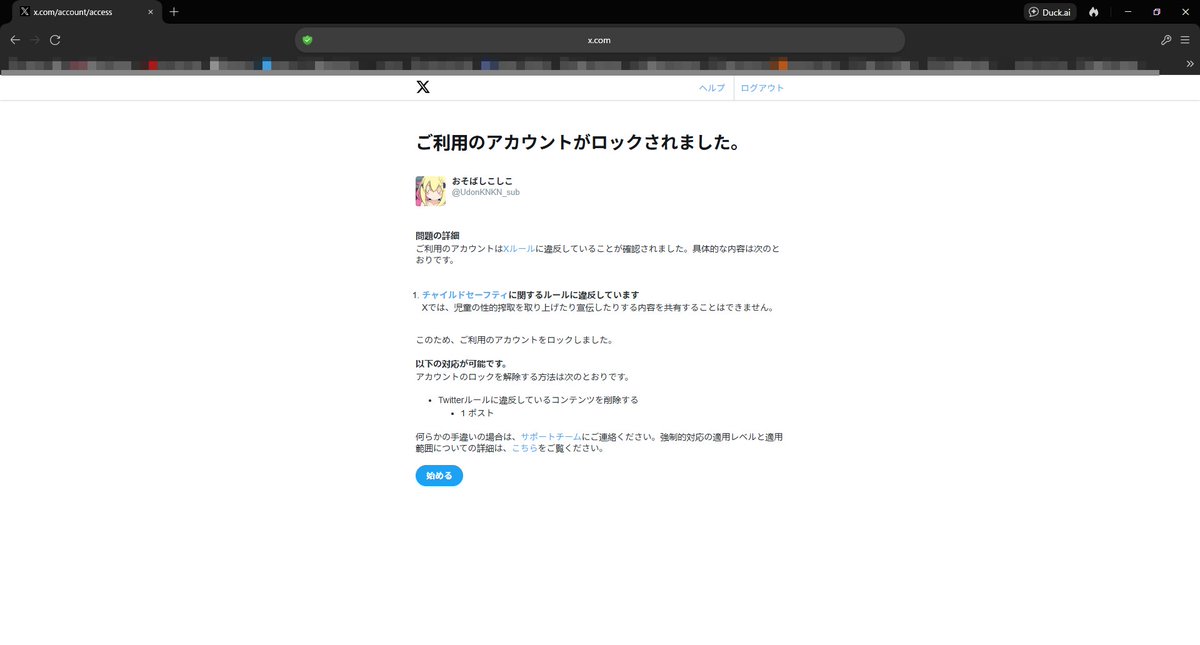Open the Xルール link
1200x645 pixels.
[519, 247]
